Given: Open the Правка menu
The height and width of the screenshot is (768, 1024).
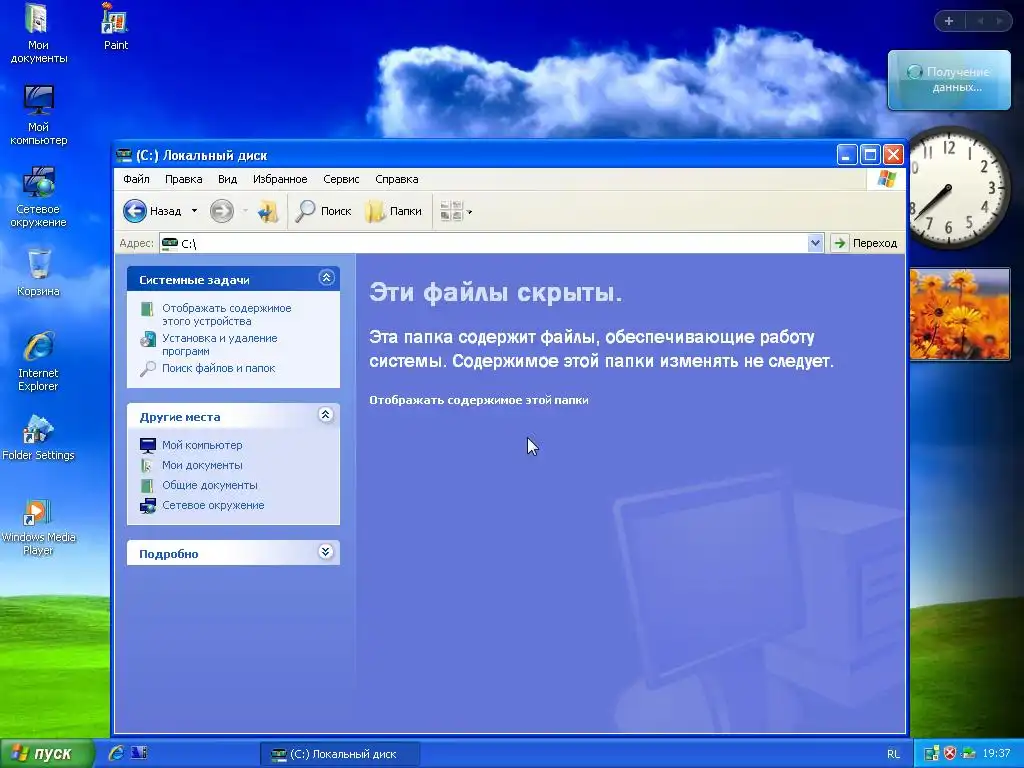Looking at the screenshot, I should (x=184, y=179).
